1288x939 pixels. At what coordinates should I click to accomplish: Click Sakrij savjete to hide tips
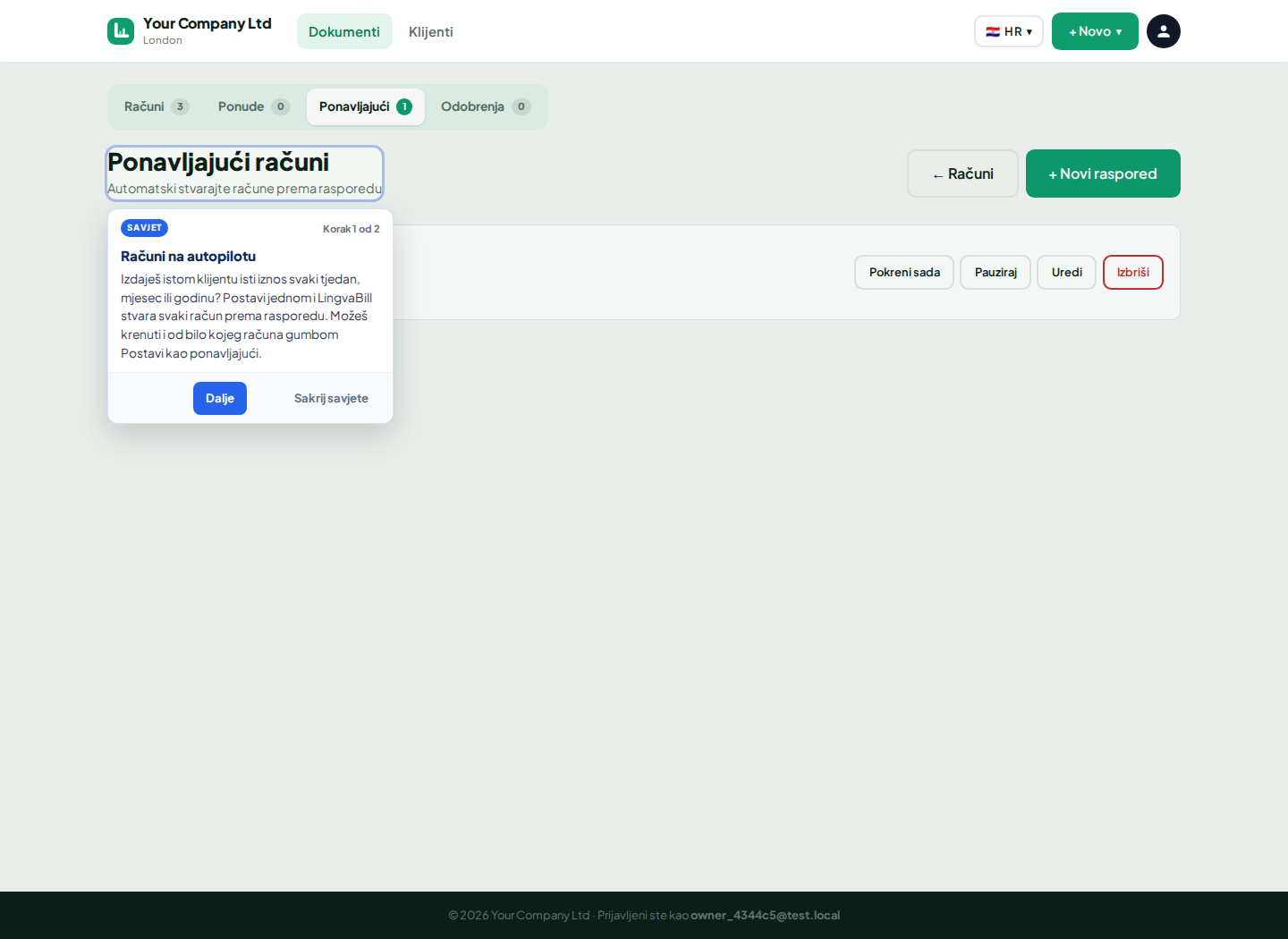click(x=331, y=398)
